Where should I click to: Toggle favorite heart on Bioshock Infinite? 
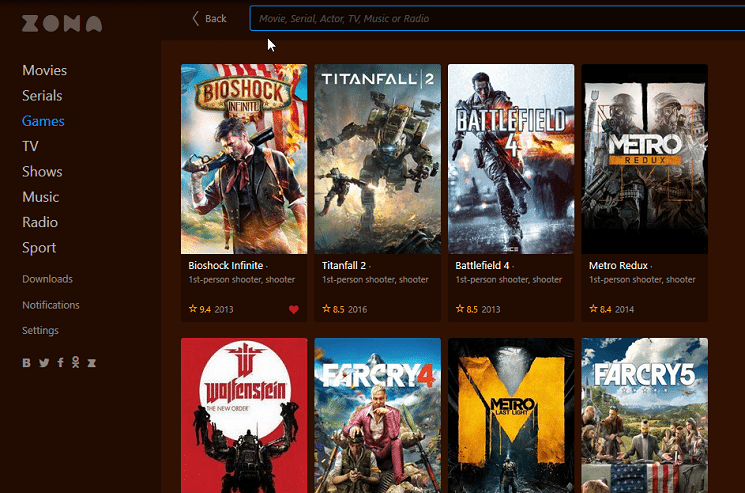[x=294, y=310]
